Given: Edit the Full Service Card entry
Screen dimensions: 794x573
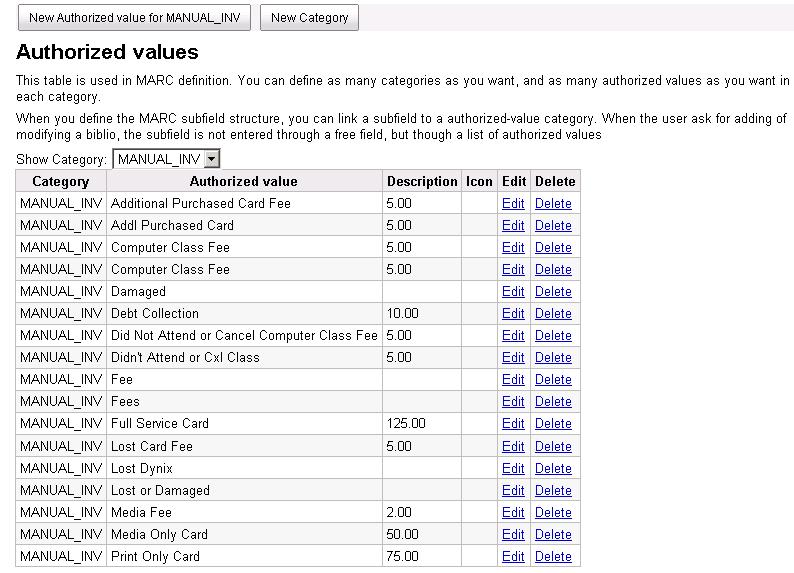Looking at the screenshot, I should coord(513,423).
